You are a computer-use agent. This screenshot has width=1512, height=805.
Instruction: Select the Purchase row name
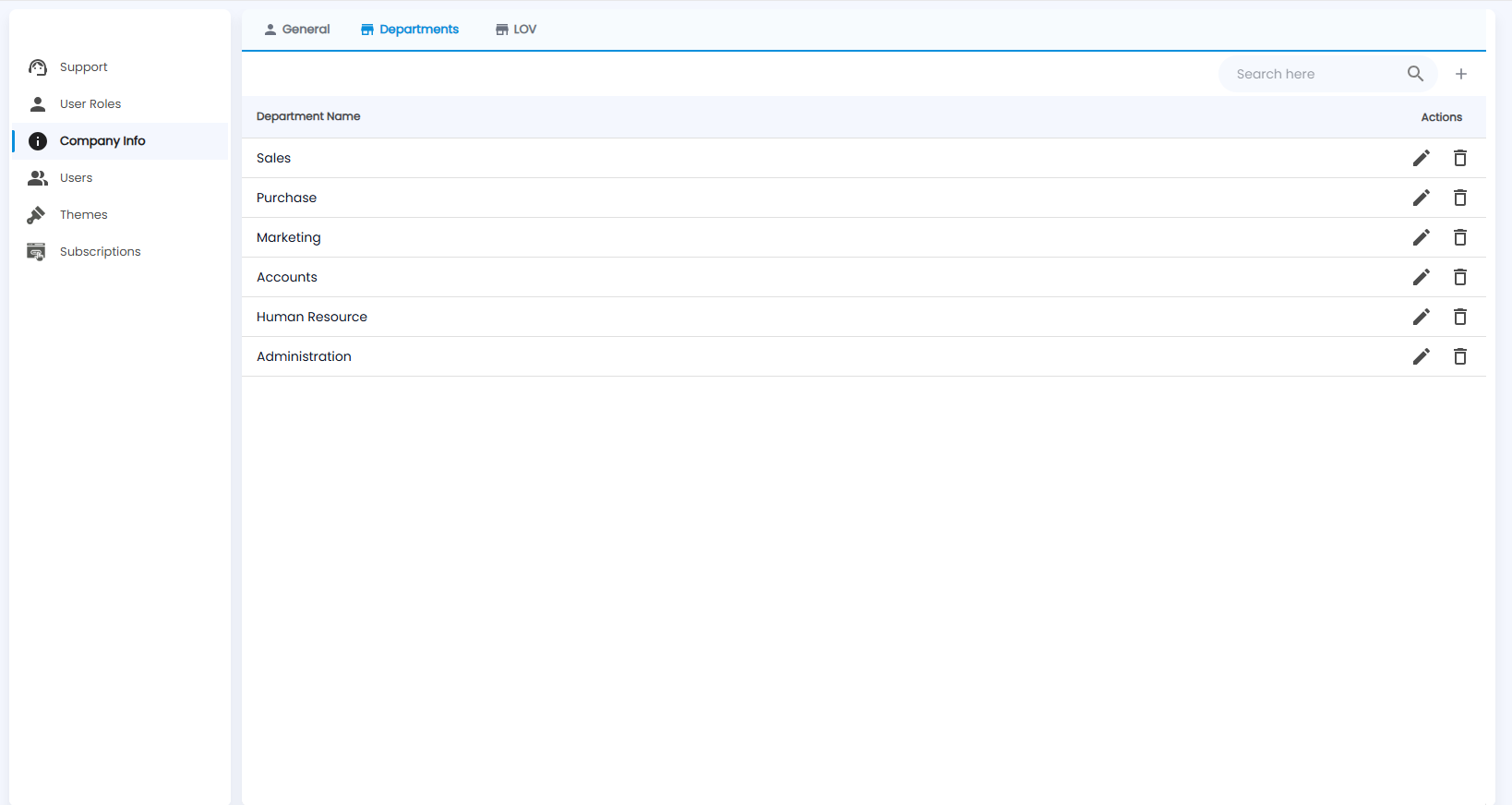287,198
